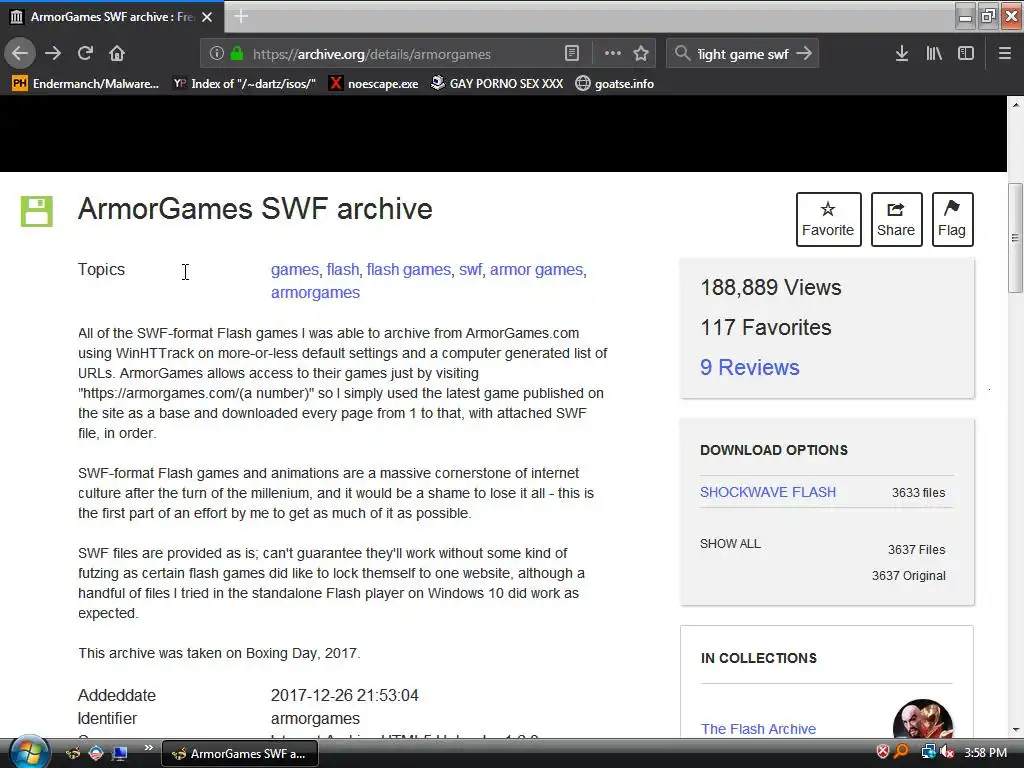Viewport: 1024px width, 768px height.
Task: Click The Flash Archive collection thumbnail
Action: (x=923, y=720)
